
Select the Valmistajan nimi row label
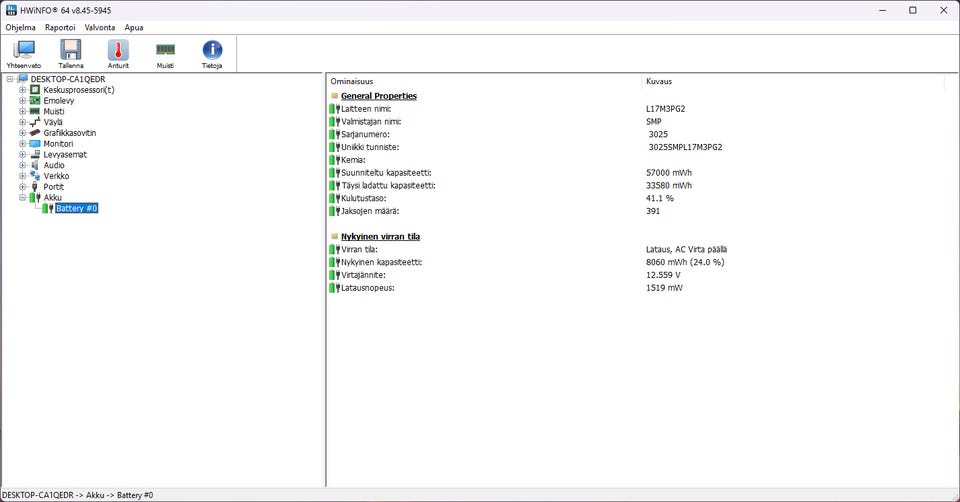point(371,122)
